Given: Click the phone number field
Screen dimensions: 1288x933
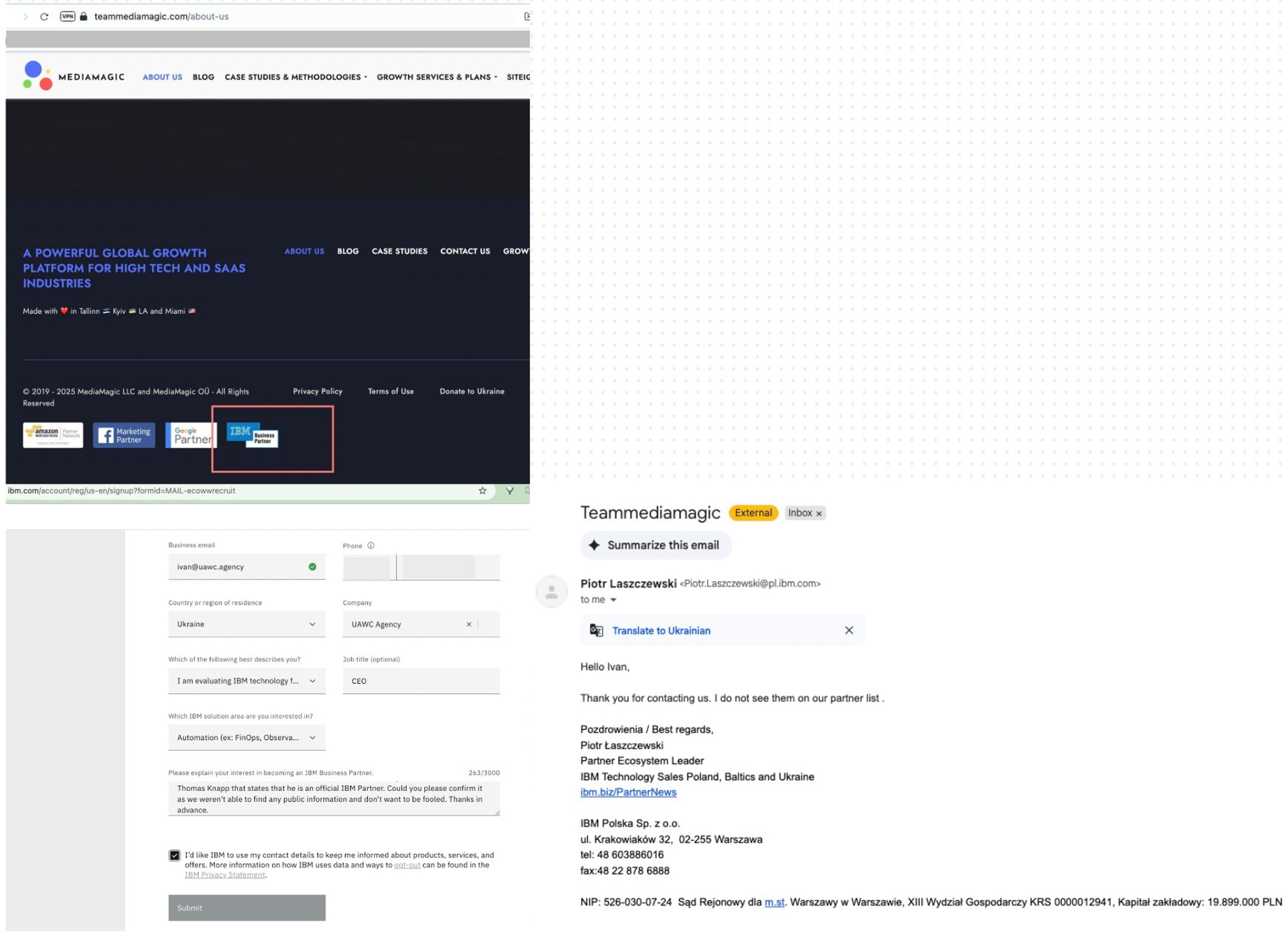Looking at the screenshot, I should [x=449, y=567].
